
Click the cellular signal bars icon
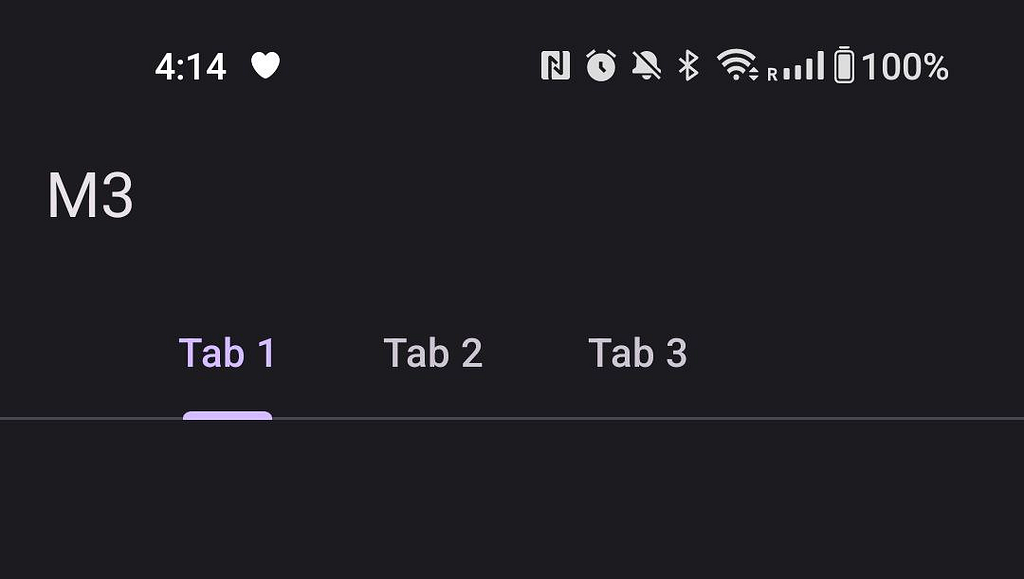coord(804,67)
